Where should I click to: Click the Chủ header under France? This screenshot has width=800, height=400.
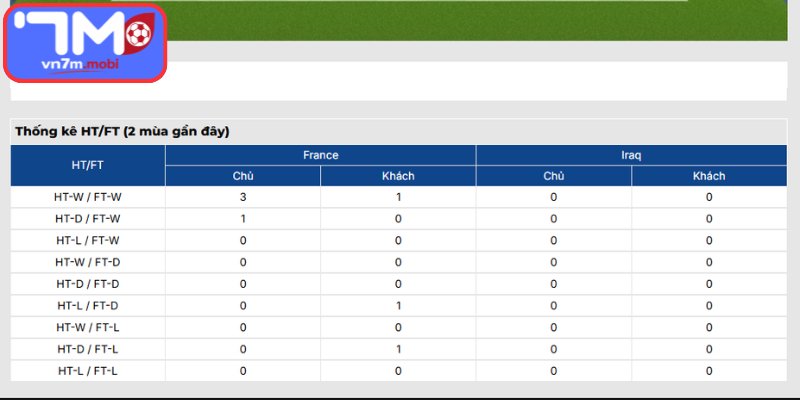tap(243, 176)
